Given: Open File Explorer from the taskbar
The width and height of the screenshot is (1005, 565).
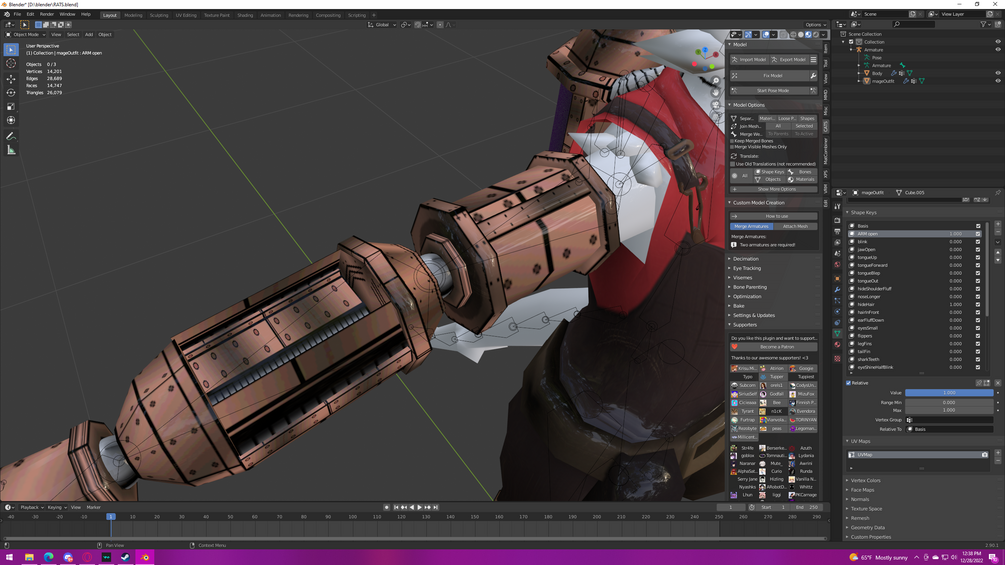Looking at the screenshot, I should click(x=29, y=557).
